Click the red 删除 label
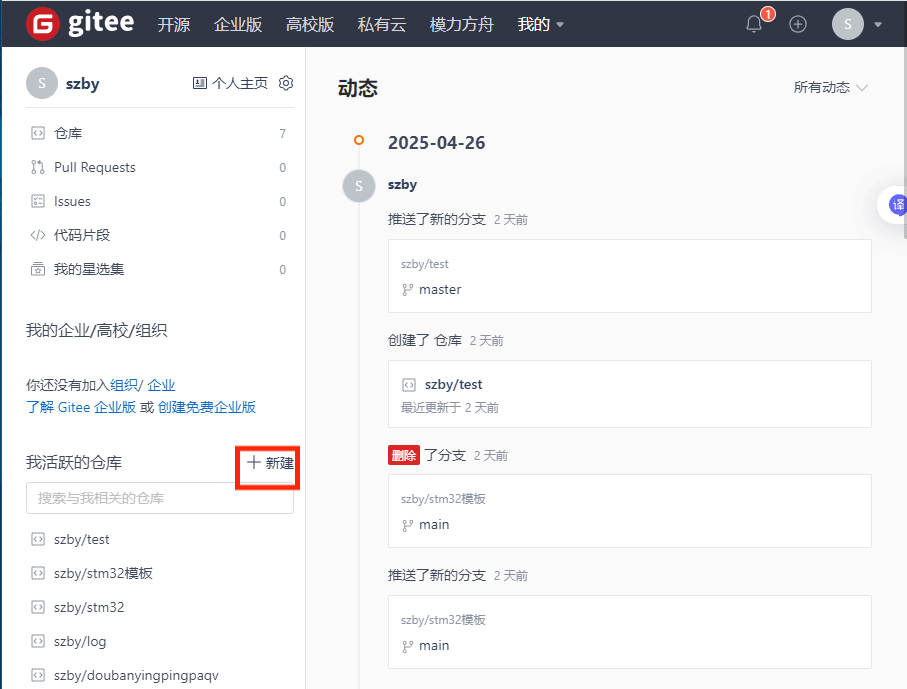The image size is (907, 689). (404, 456)
